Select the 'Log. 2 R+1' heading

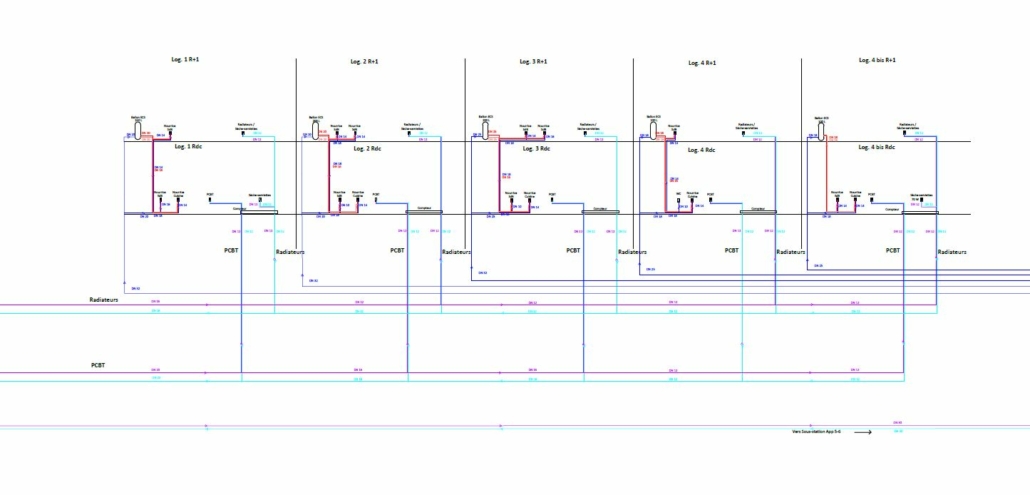point(365,62)
